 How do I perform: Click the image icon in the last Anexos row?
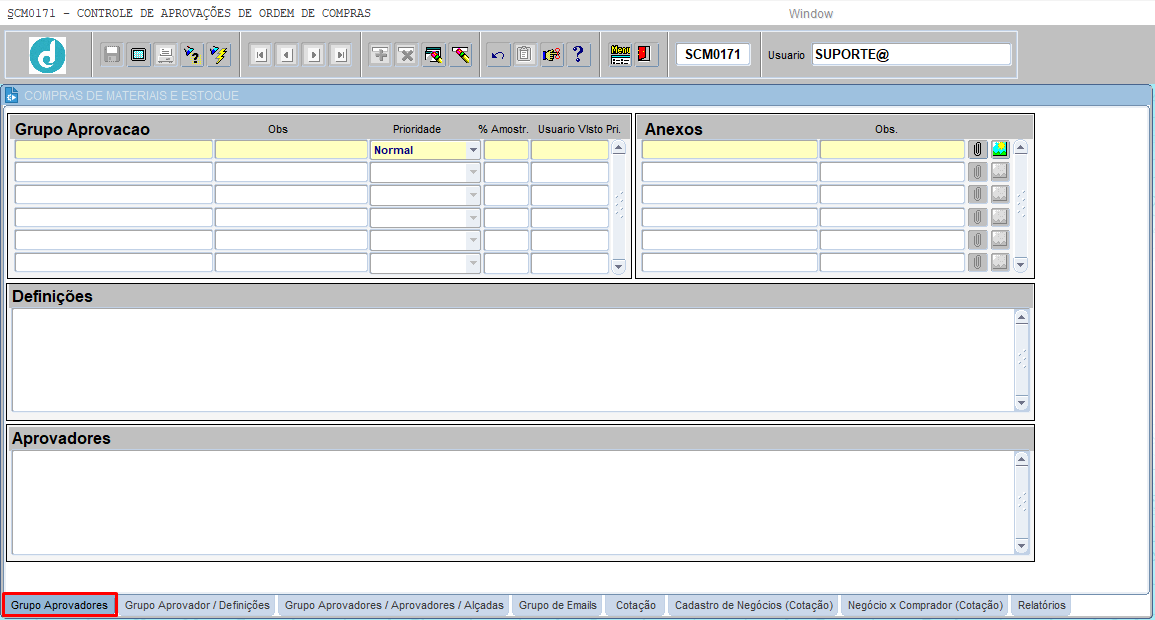pos(1000,262)
